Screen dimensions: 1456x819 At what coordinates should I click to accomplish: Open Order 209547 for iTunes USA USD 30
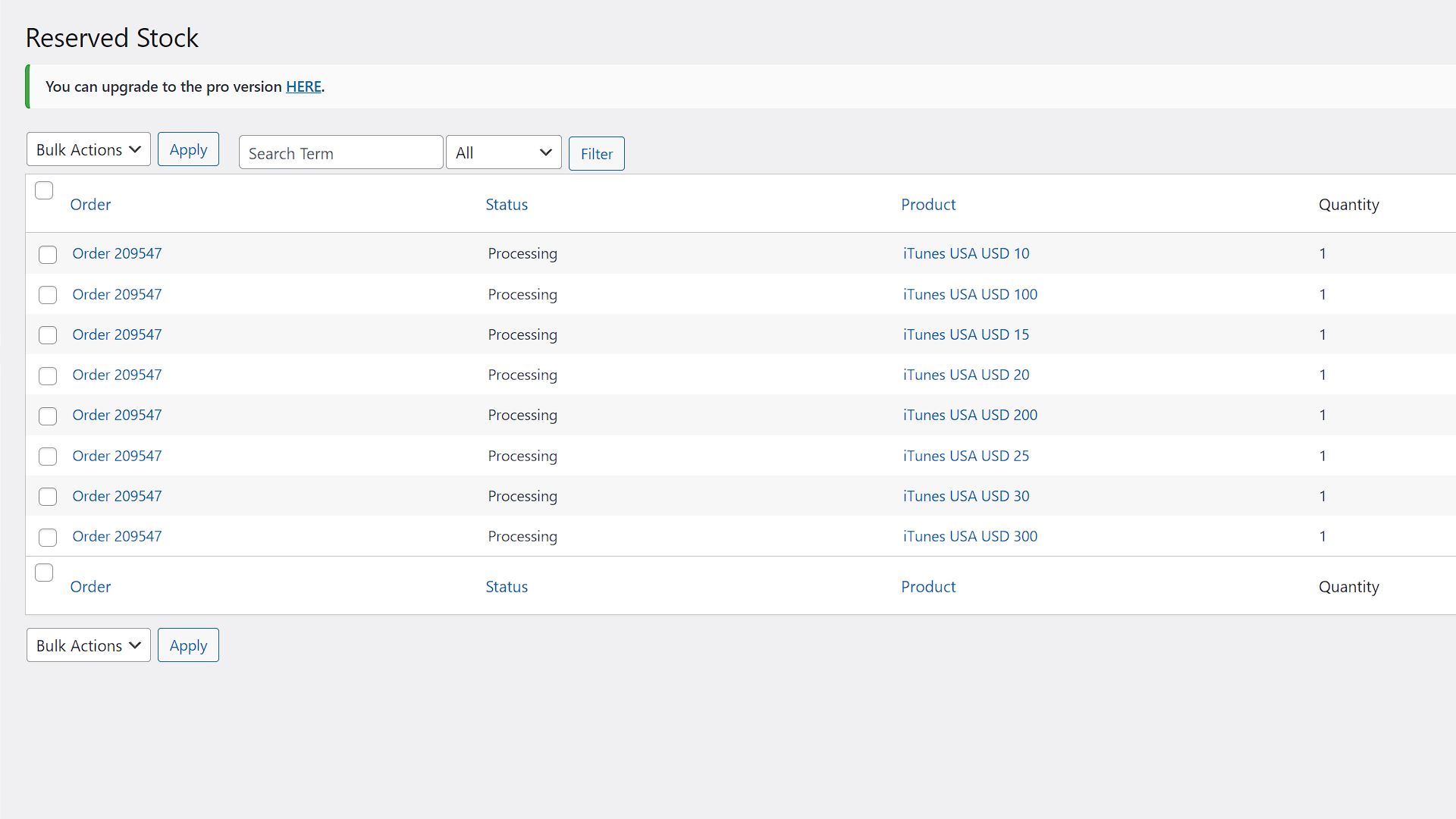click(x=117, y=496)
